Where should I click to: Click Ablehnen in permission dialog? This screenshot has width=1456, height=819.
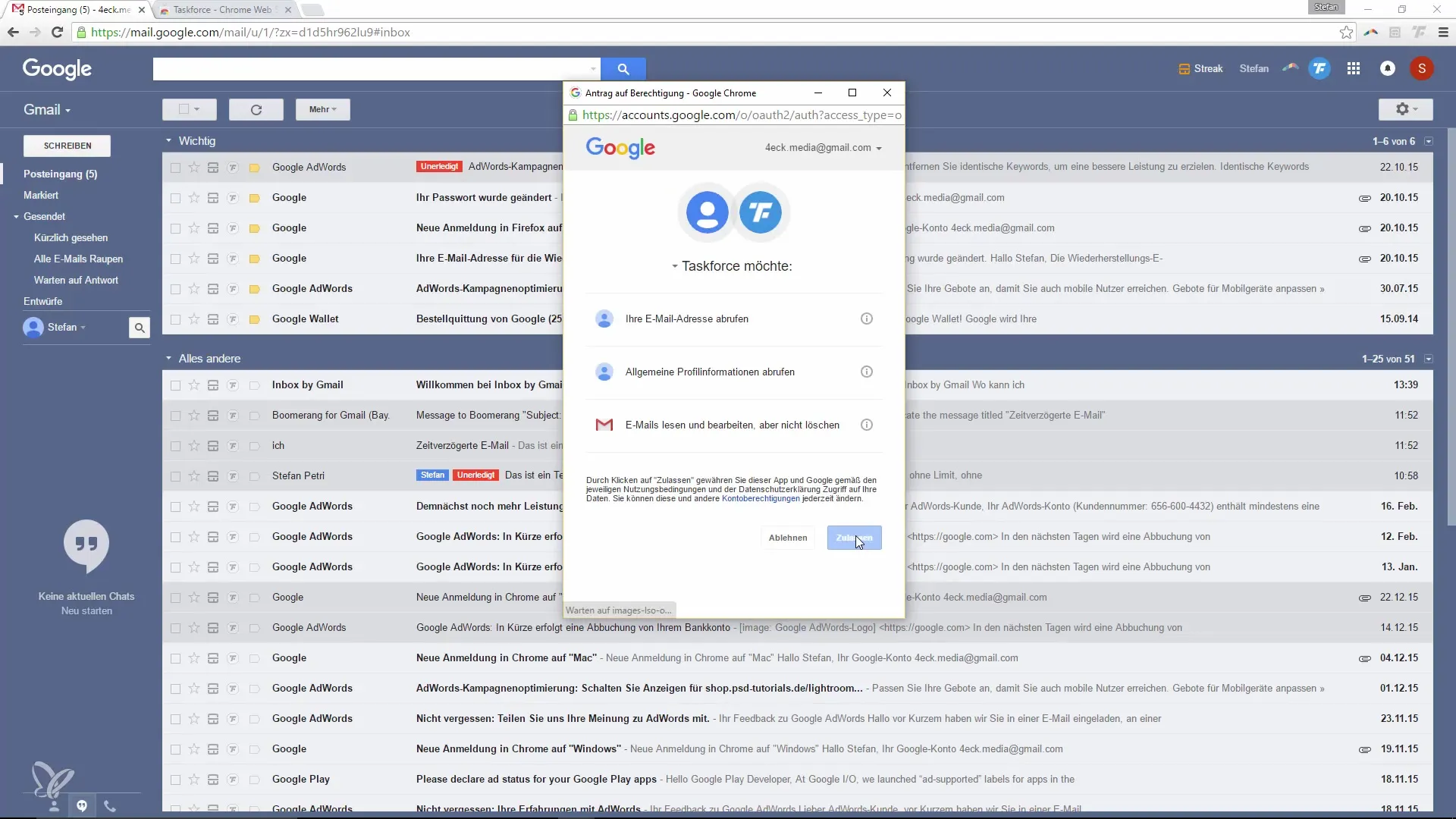788,538
